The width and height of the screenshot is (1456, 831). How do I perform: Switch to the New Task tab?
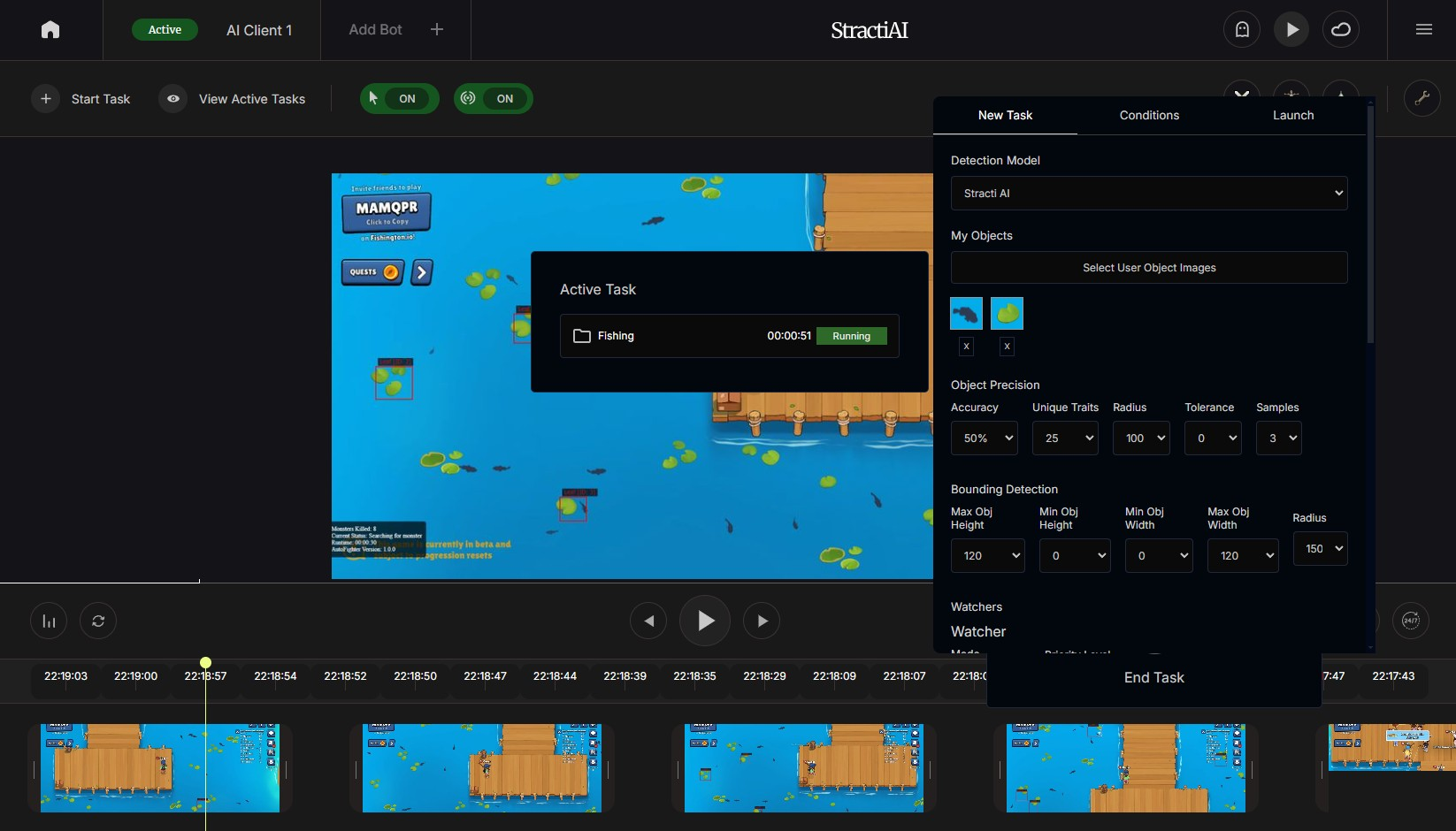1005,115
